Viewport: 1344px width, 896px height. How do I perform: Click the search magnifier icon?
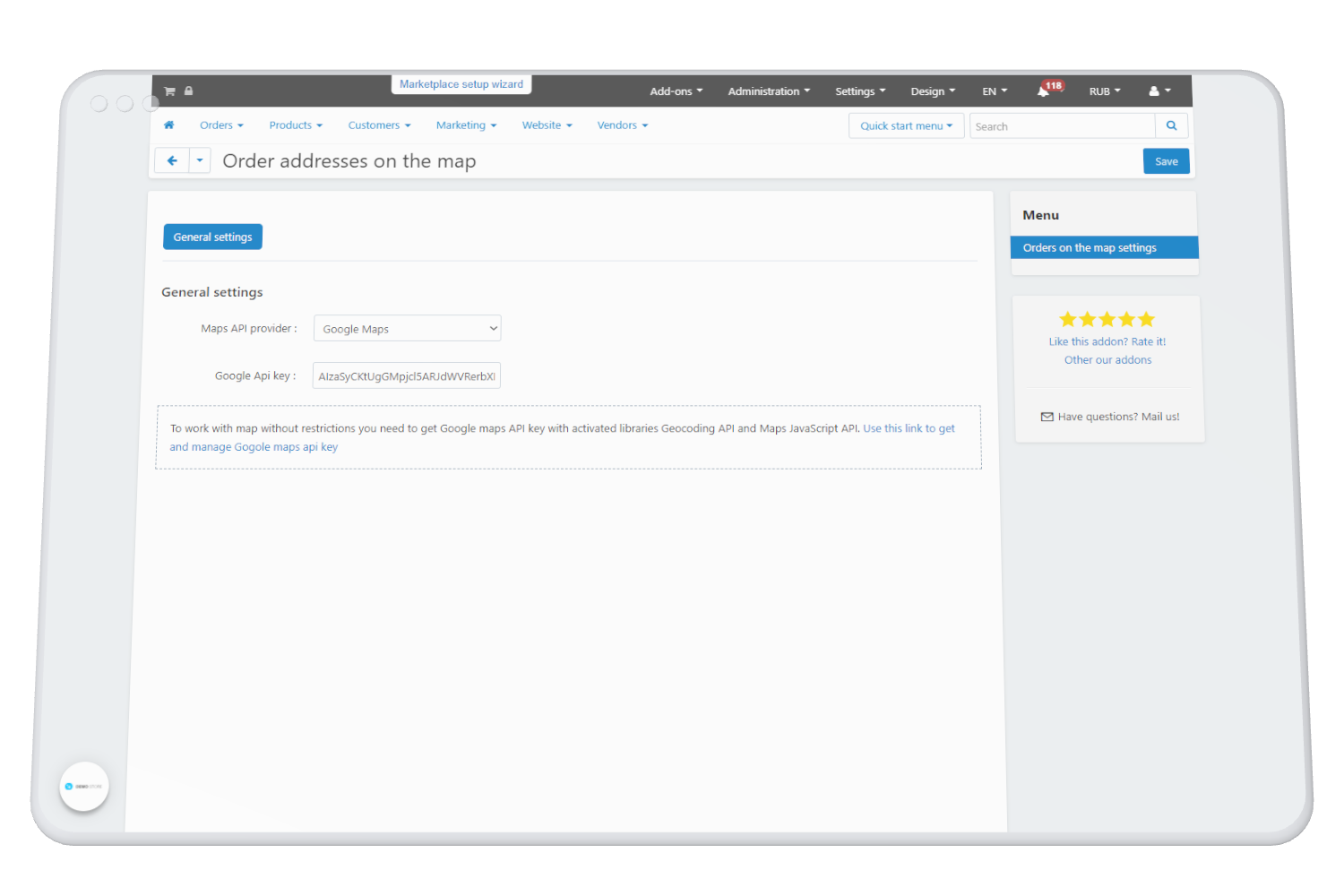1171,126
